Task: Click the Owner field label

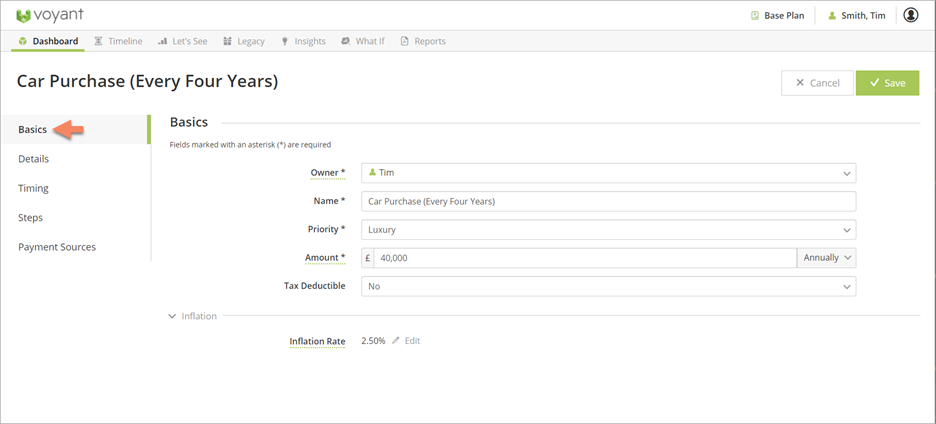Action: click(x=328, y=173)
